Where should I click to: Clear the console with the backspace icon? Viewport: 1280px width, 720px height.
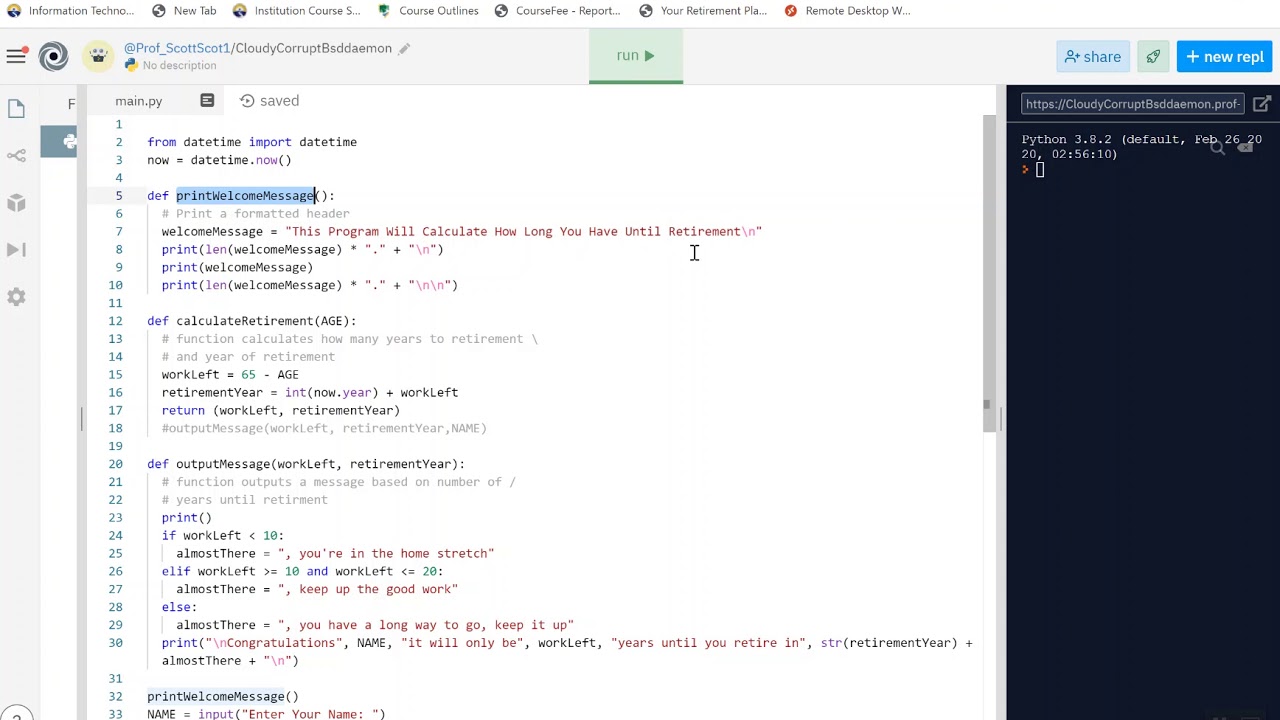1245,147
